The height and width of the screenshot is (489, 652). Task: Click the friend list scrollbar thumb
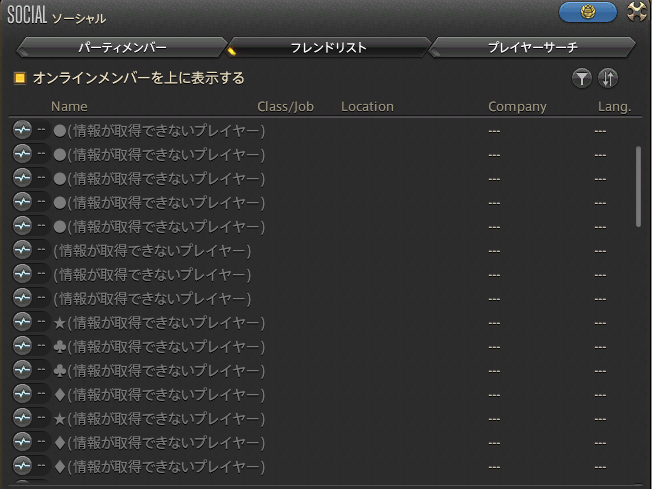638,186
